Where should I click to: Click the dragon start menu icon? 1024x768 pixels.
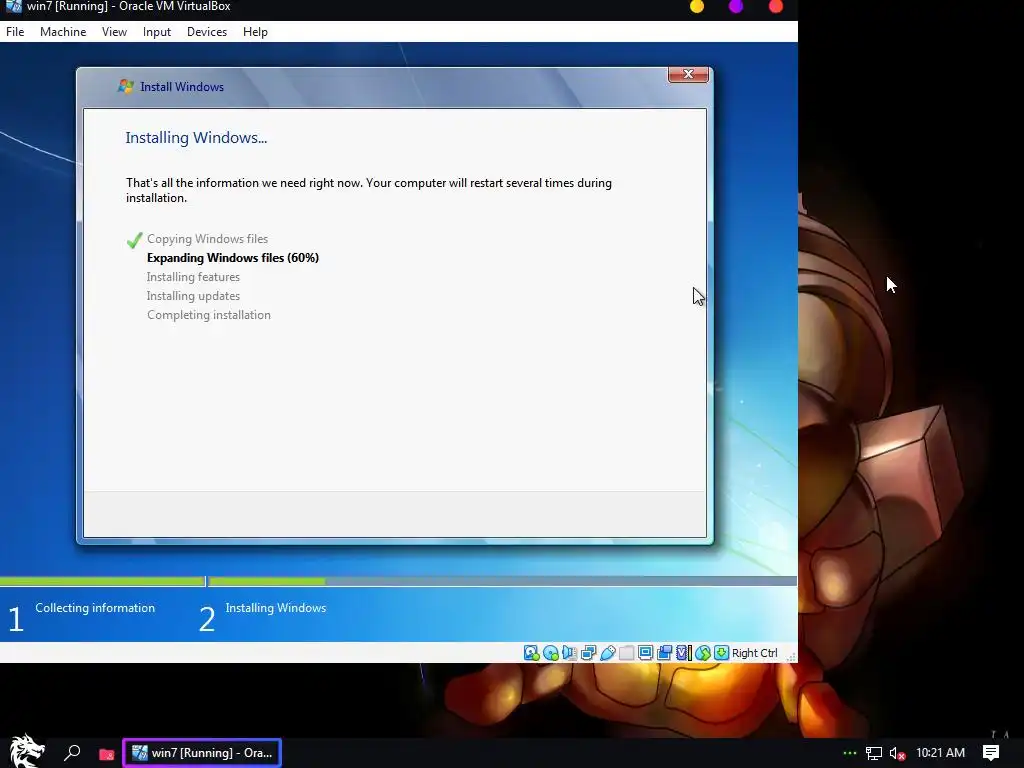tap(26, 752)
